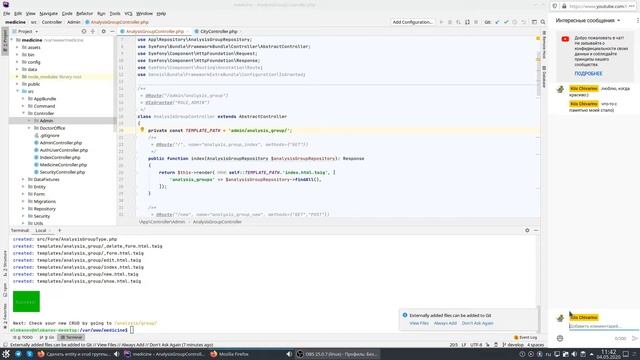Open the VCS menu
Screen dimensions: 640x360
coord(128,13)
